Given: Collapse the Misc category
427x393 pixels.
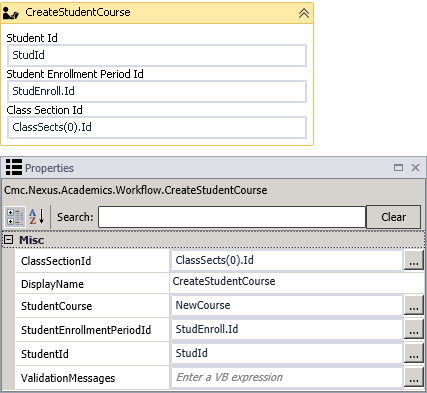Looking at the screenshot, I should point(8,240).
